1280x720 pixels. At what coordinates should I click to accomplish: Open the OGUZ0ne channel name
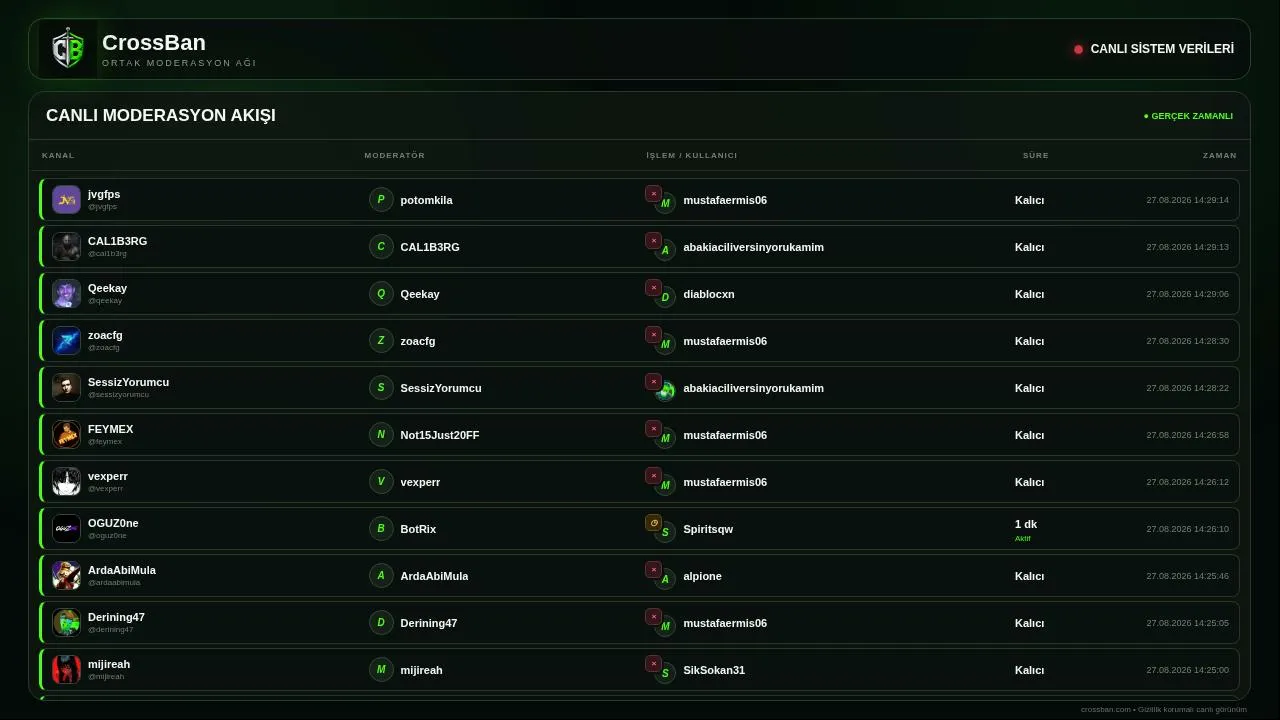click(113, 523)
